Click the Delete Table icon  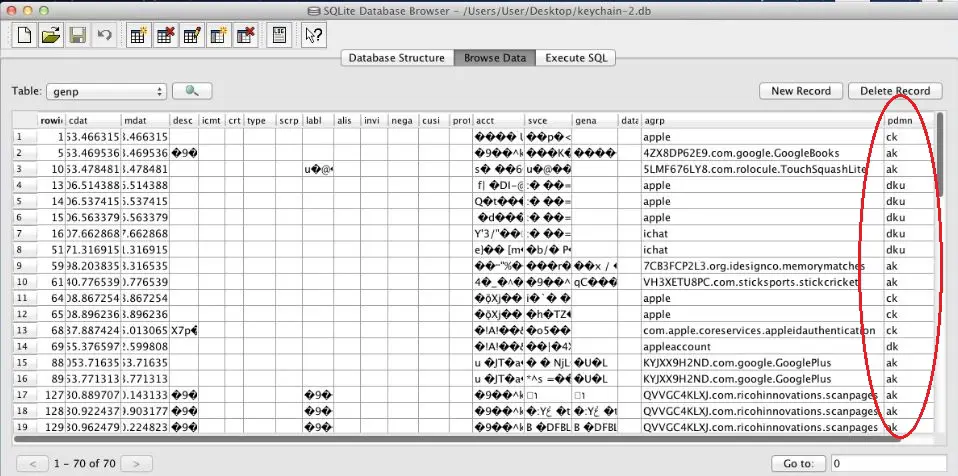coord(165,36)
